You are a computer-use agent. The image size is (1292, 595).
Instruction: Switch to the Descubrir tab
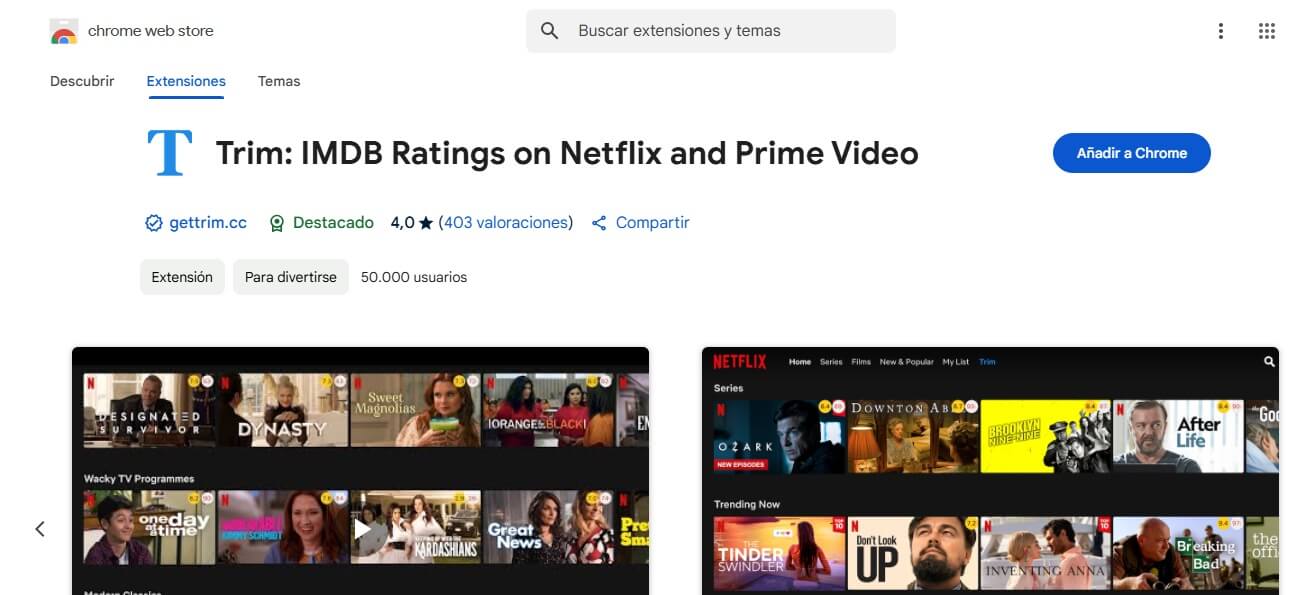pyautogui.click(x=82, y=81)
